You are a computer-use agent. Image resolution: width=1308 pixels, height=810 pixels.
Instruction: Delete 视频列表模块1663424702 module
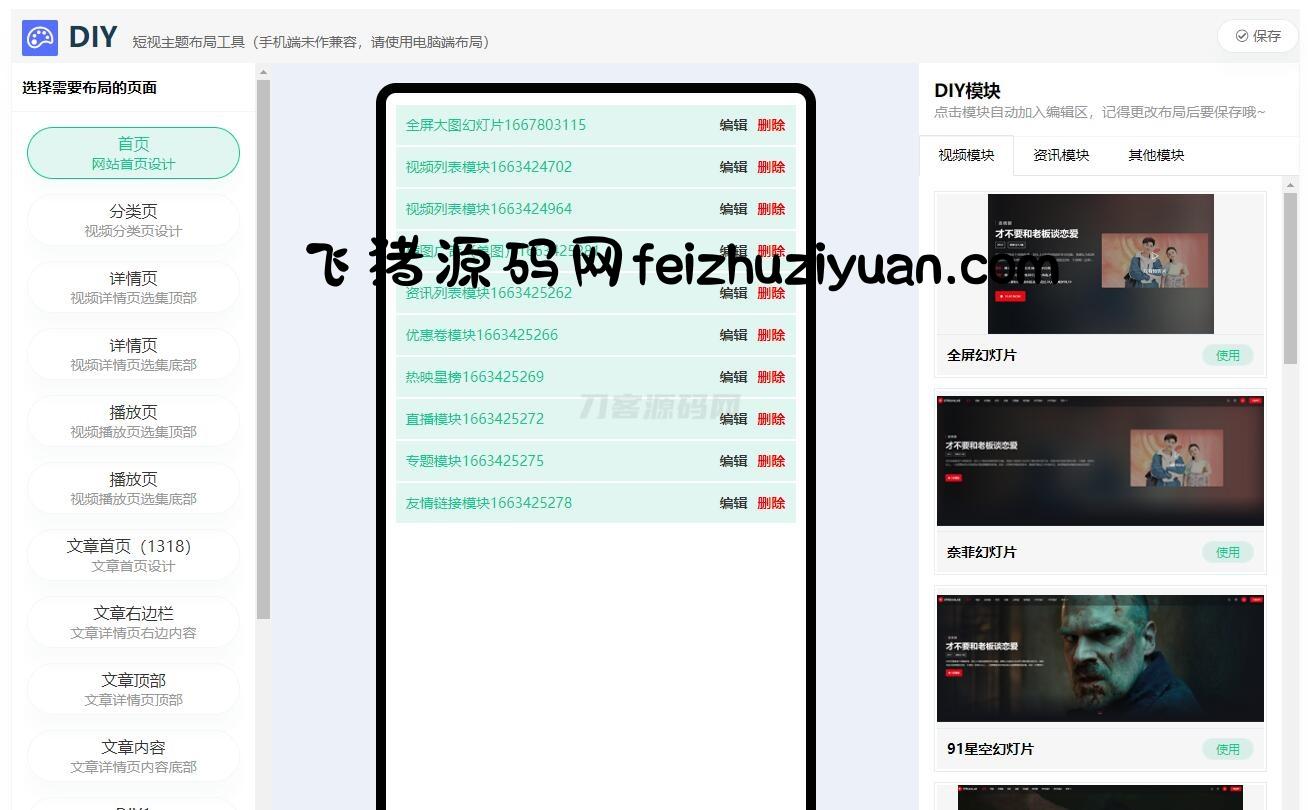point(771,167)
